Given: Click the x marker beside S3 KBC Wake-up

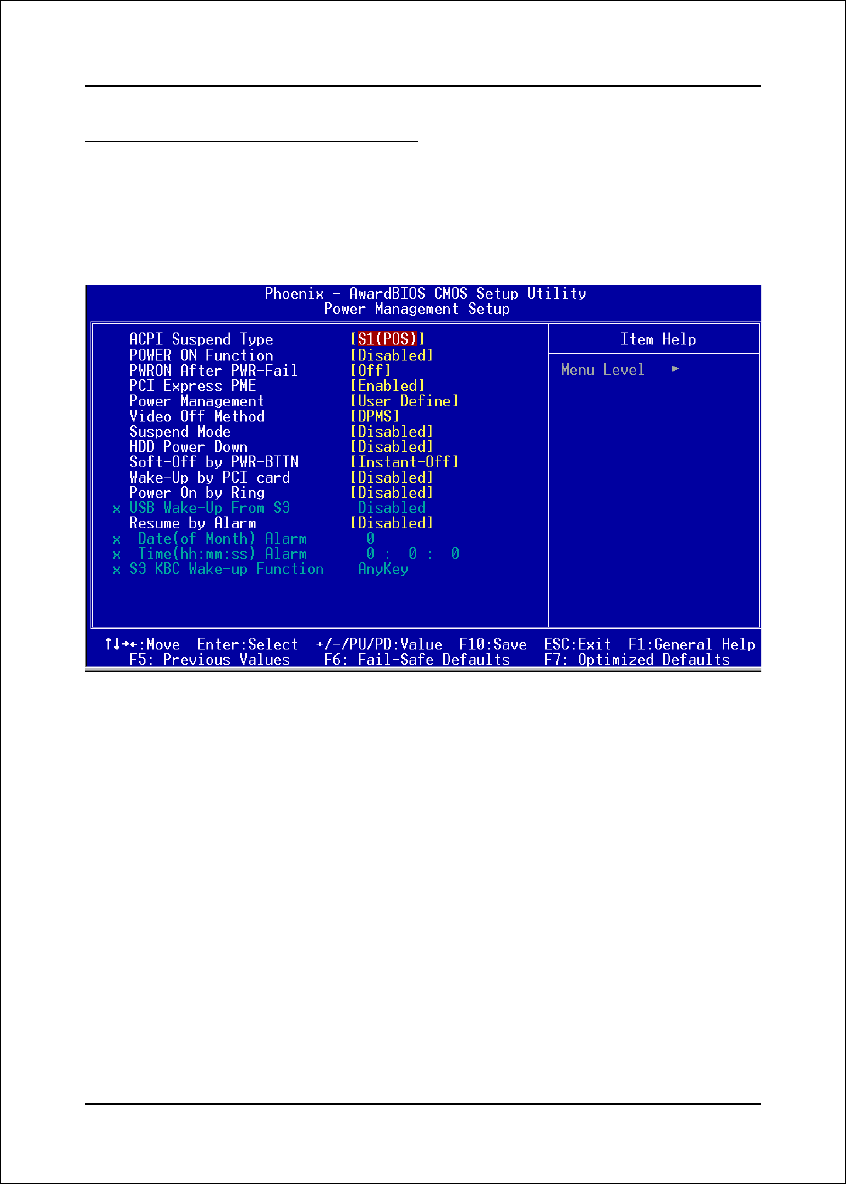Looking at the screenshot, I should tap(117, 569).
